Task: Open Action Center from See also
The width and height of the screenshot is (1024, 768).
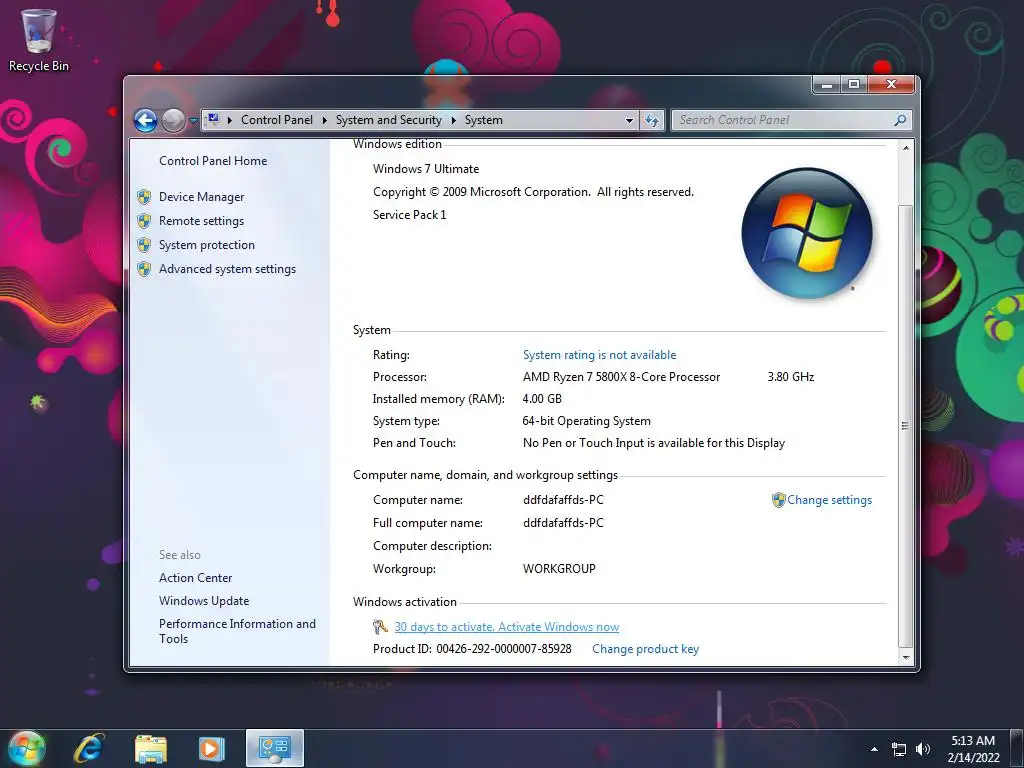Action: (195, 578)
